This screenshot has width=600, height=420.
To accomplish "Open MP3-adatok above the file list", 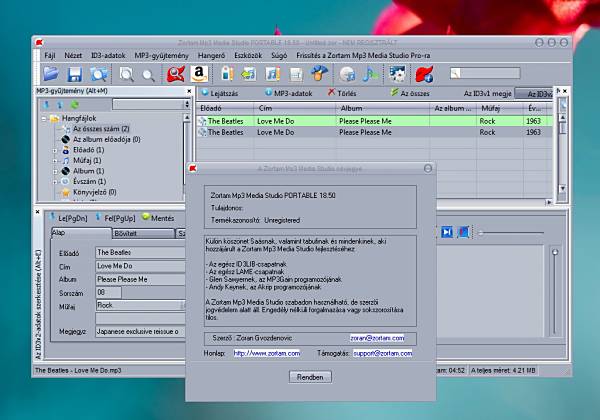I will [289, 93].
